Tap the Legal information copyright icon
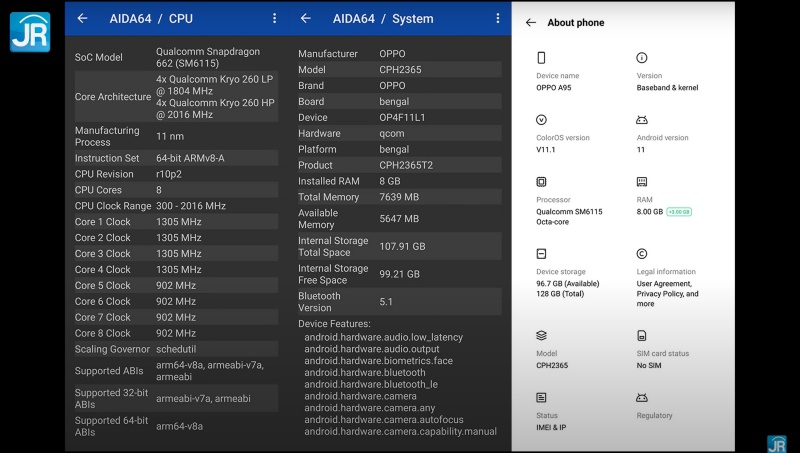 pos(642,254)
